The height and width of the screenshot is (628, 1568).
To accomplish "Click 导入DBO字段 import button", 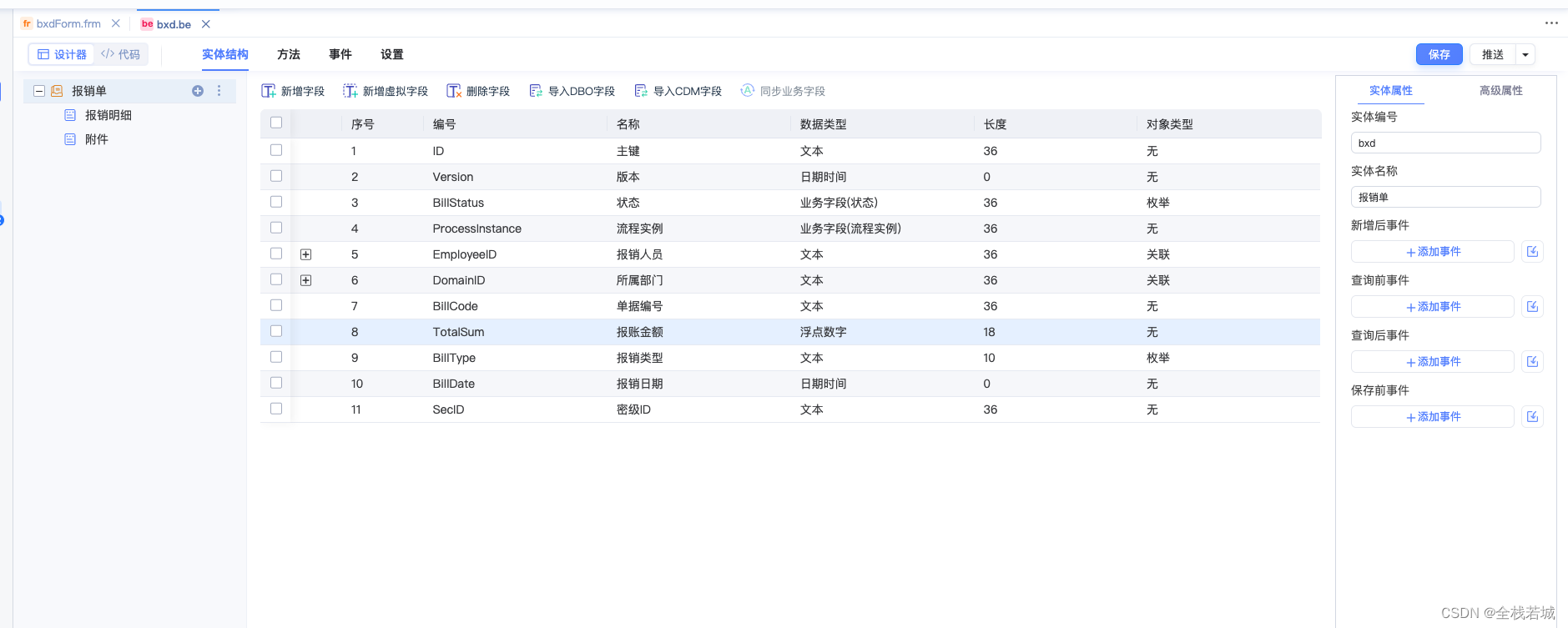I will point(572,91).
